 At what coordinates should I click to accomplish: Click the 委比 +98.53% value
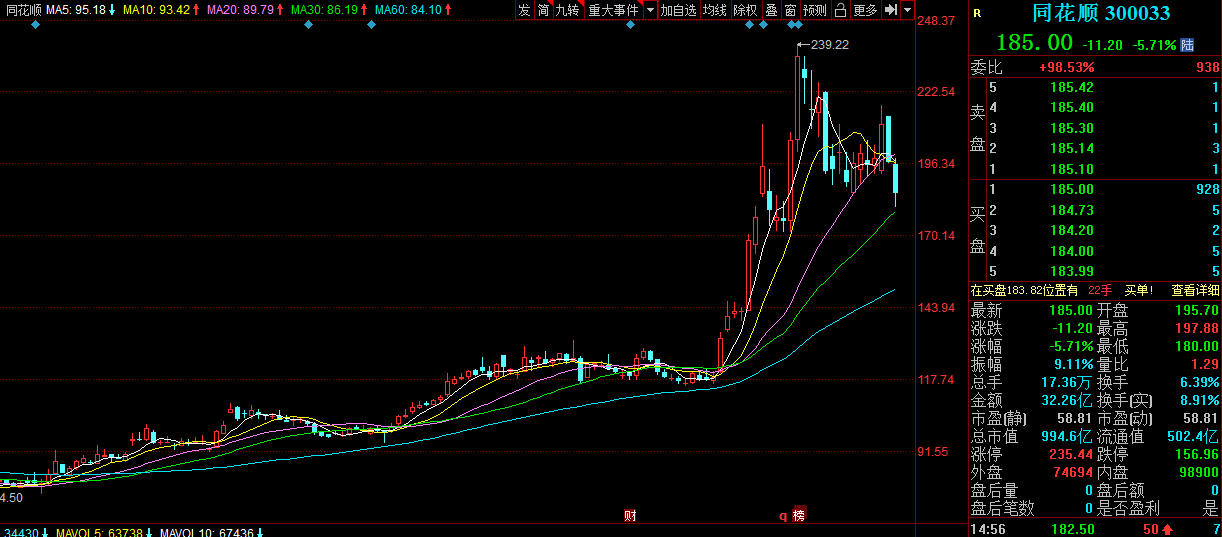coord(1066,67)
